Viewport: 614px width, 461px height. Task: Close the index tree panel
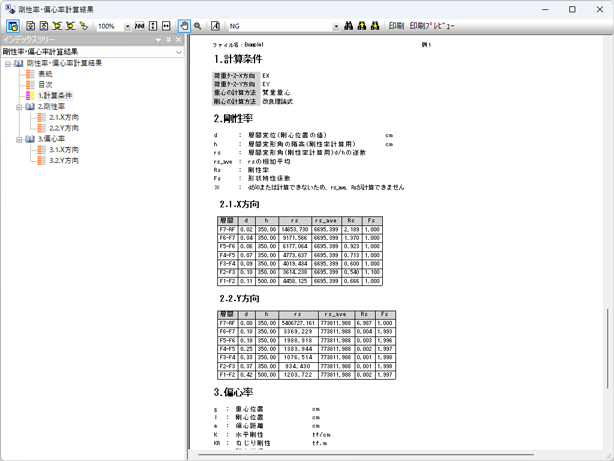(x=180, y=39)
